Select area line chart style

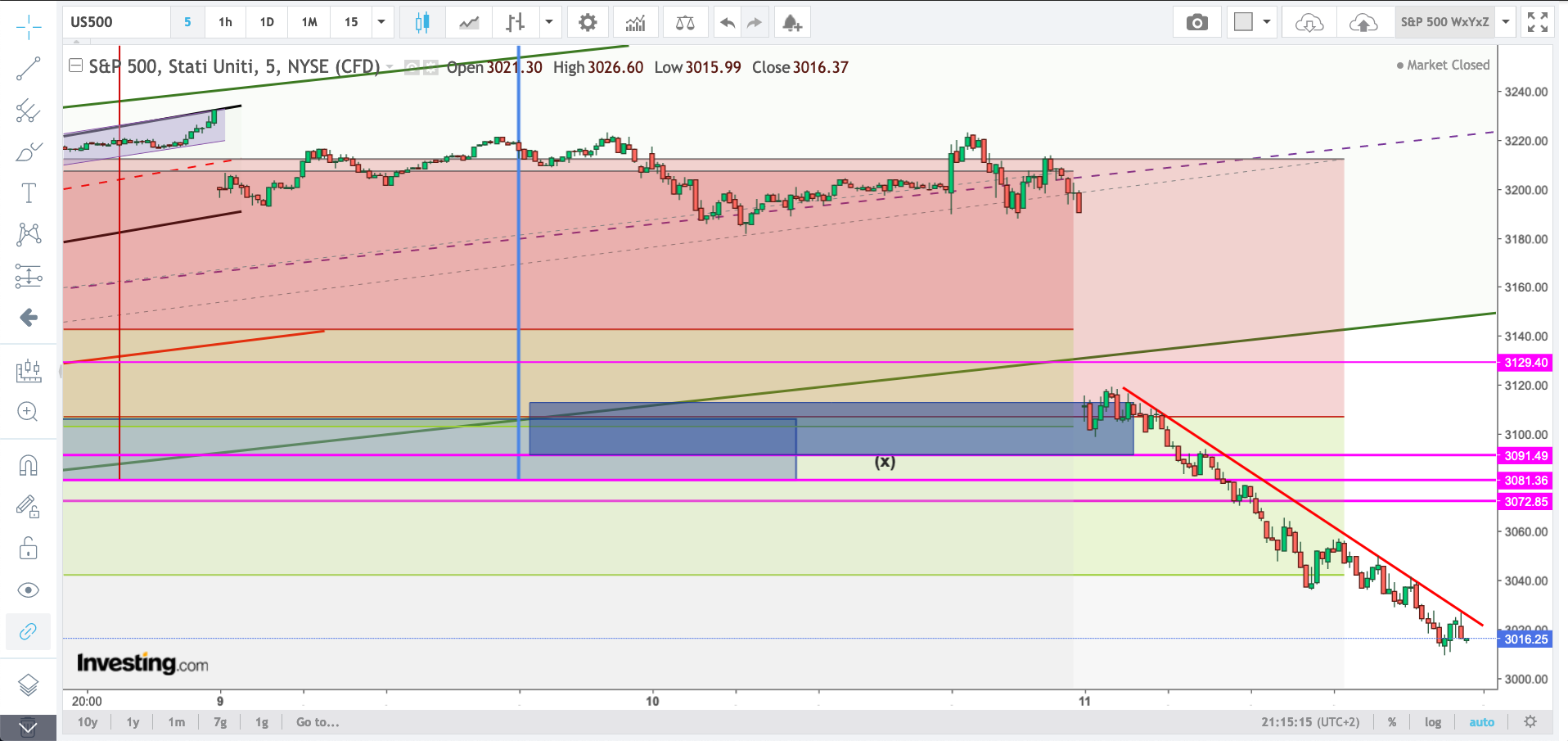[469, 22]
